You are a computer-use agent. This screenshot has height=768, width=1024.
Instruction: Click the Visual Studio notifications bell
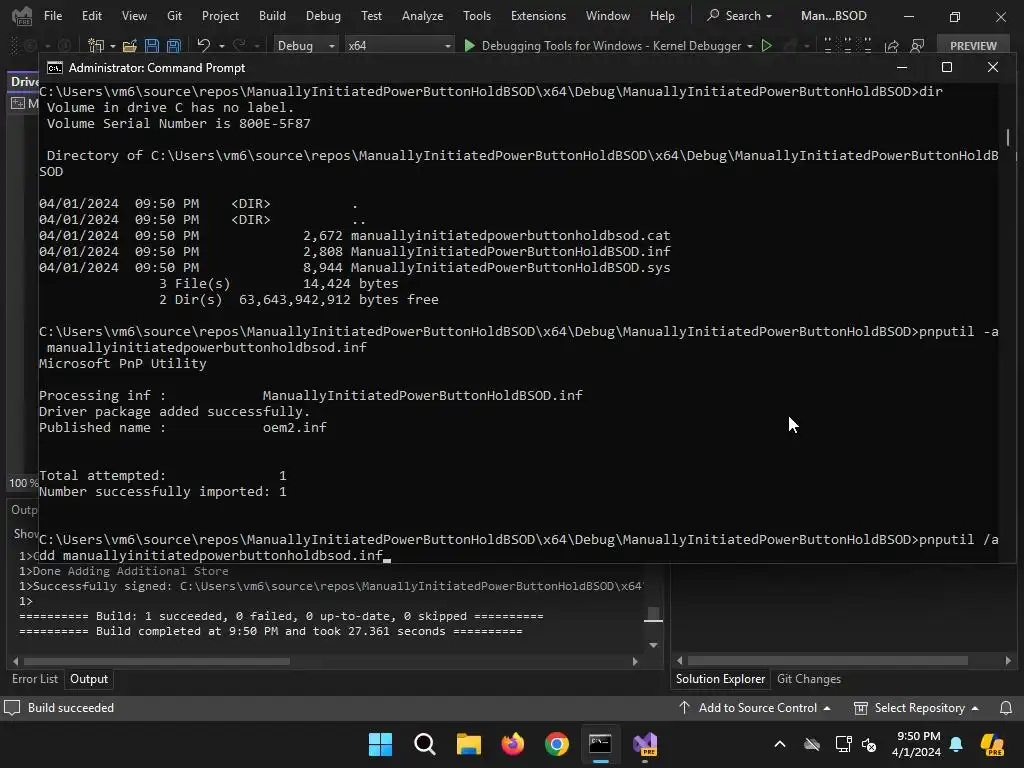click(x=1006, y=708)
